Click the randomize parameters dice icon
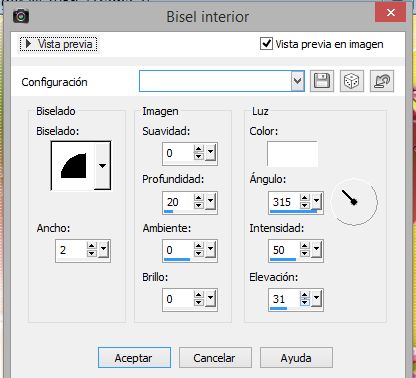 click(x=352, y=81)
